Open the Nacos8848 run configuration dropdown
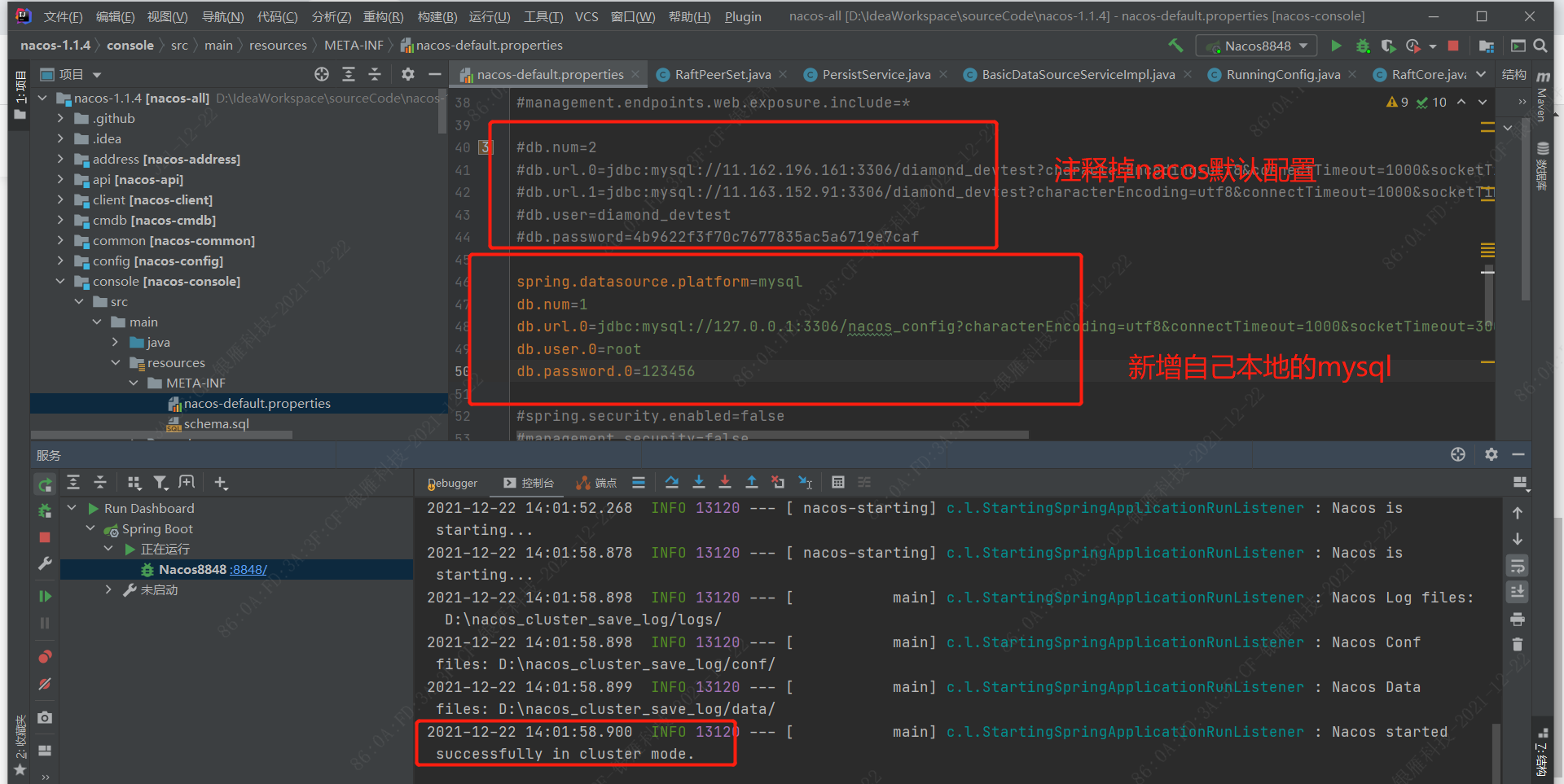This screenshot has height=784, width=1564. [x=1257, y=46]
